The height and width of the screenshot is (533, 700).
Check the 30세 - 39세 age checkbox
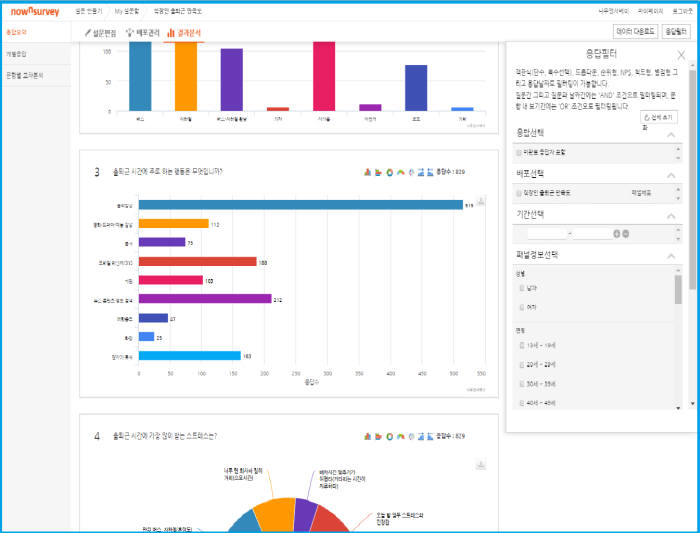[522, 384]
